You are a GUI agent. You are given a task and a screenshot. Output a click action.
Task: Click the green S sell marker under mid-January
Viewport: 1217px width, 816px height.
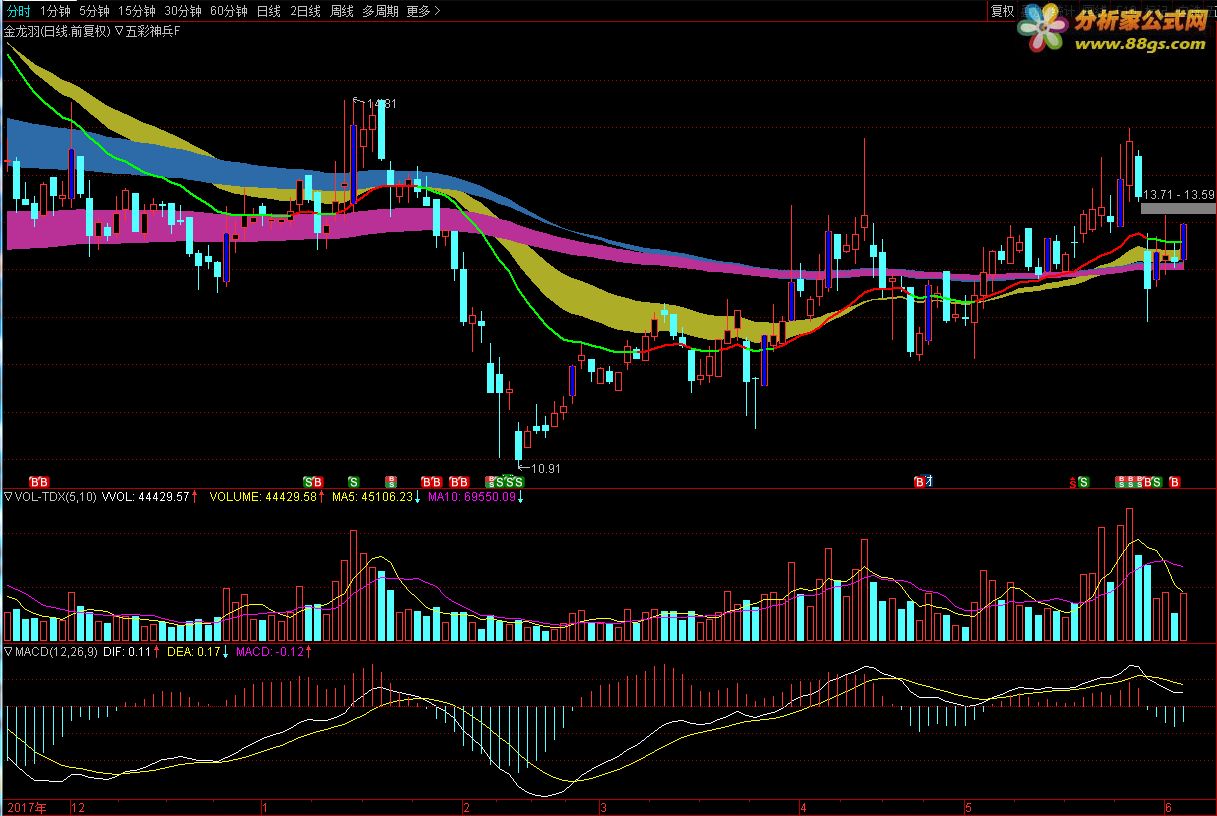tap(353, 482)
